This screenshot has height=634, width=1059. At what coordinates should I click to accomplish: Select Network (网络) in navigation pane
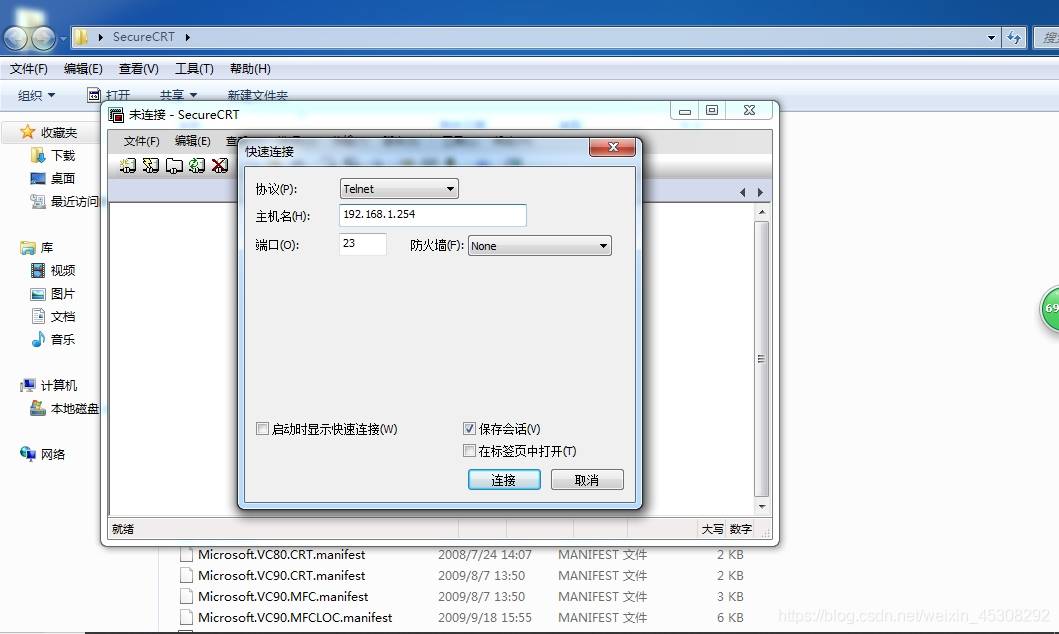tap(43, 454)
